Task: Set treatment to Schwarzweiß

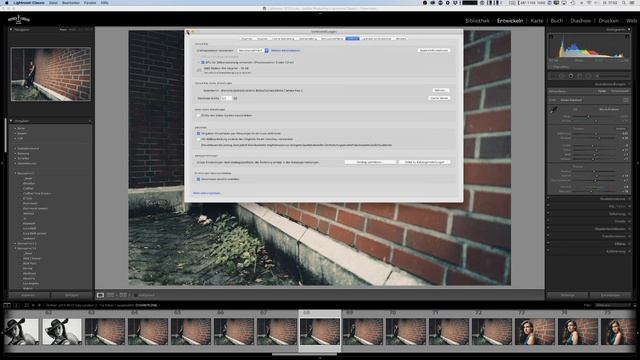Action: click(x=620, y=91)
